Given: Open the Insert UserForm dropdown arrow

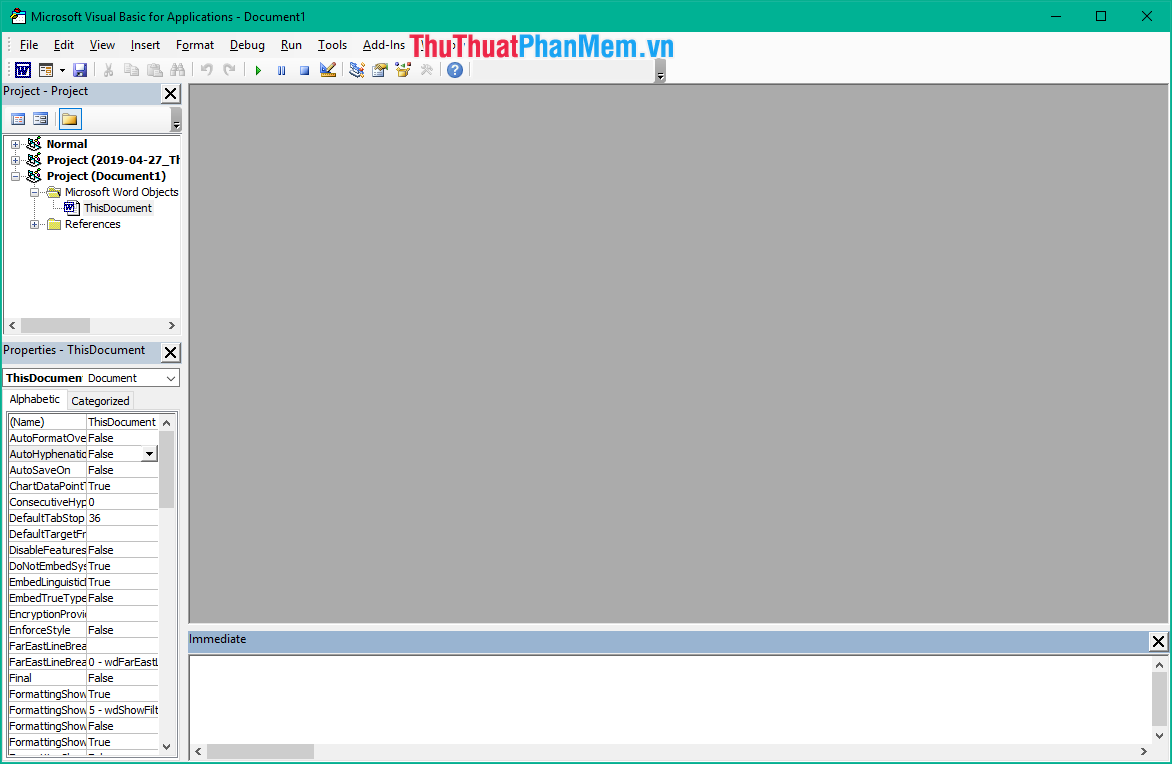Looking at the screenshot, I should pos(62,70).
